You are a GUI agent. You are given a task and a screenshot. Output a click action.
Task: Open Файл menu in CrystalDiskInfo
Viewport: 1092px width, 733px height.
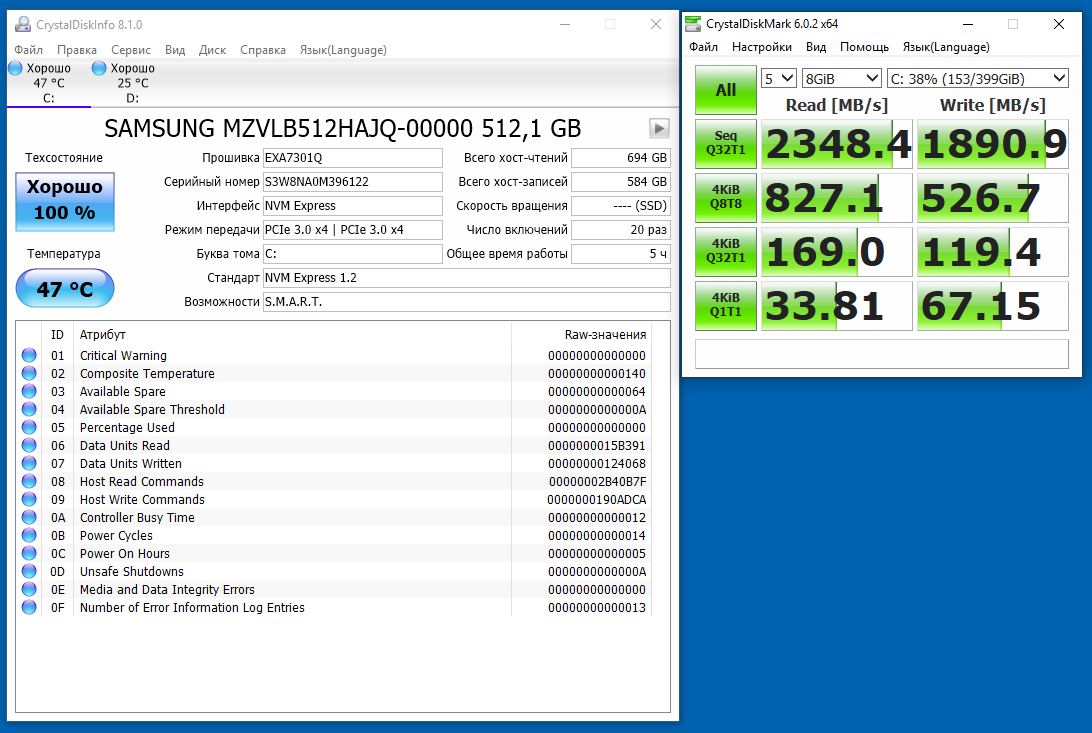[x=29, y=50]
